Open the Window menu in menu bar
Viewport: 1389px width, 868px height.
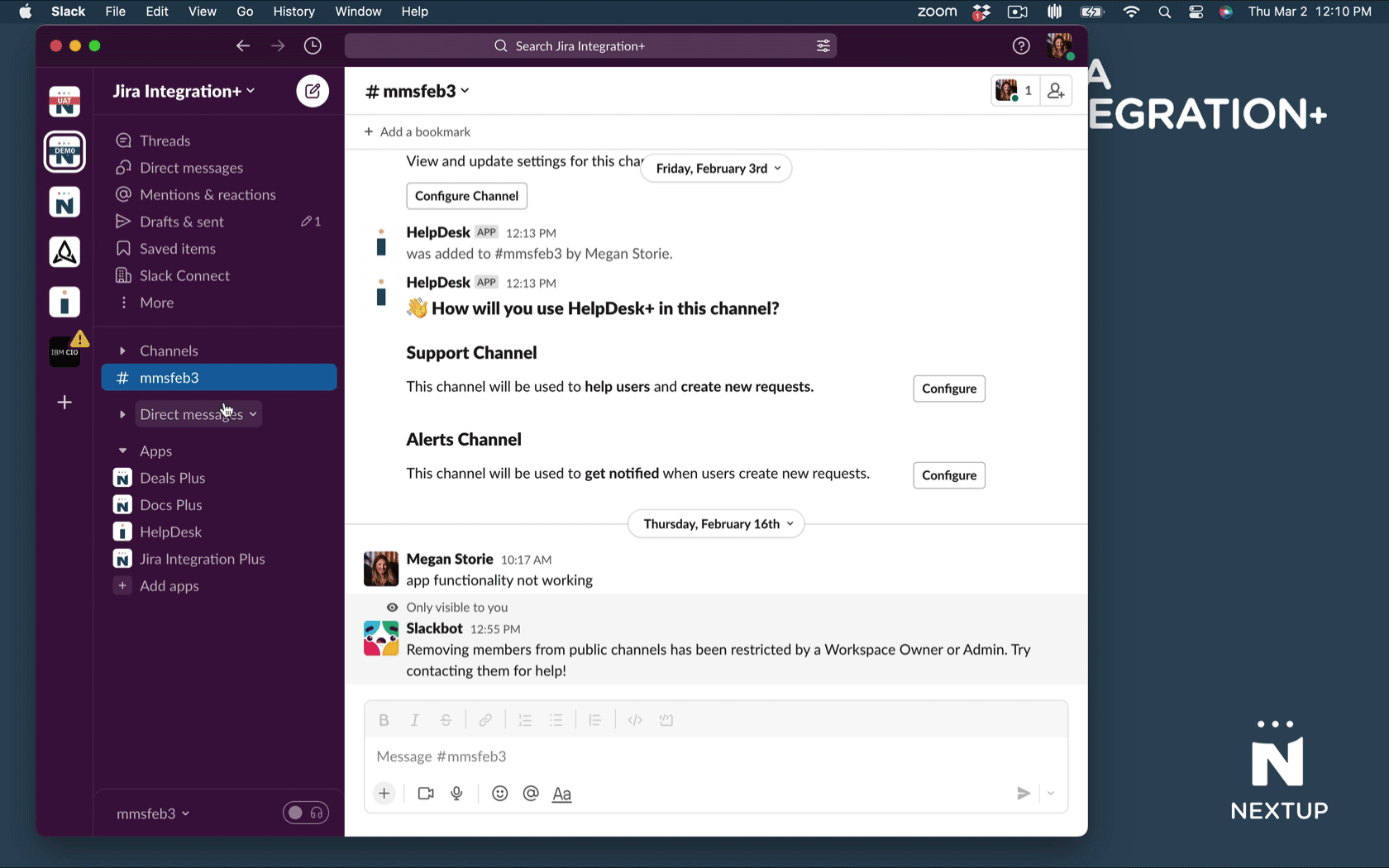point(358,12)
